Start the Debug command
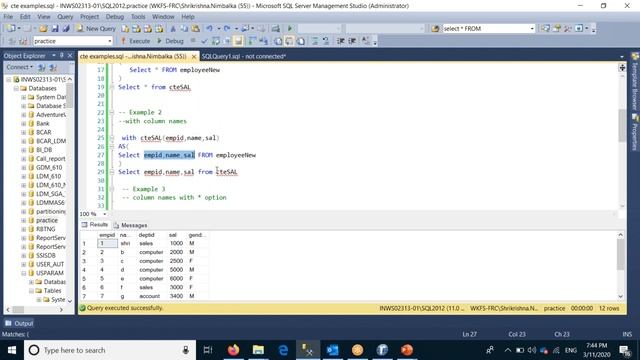Image resolution: width=640 pixels, height=360 pixels. (170, 41)
